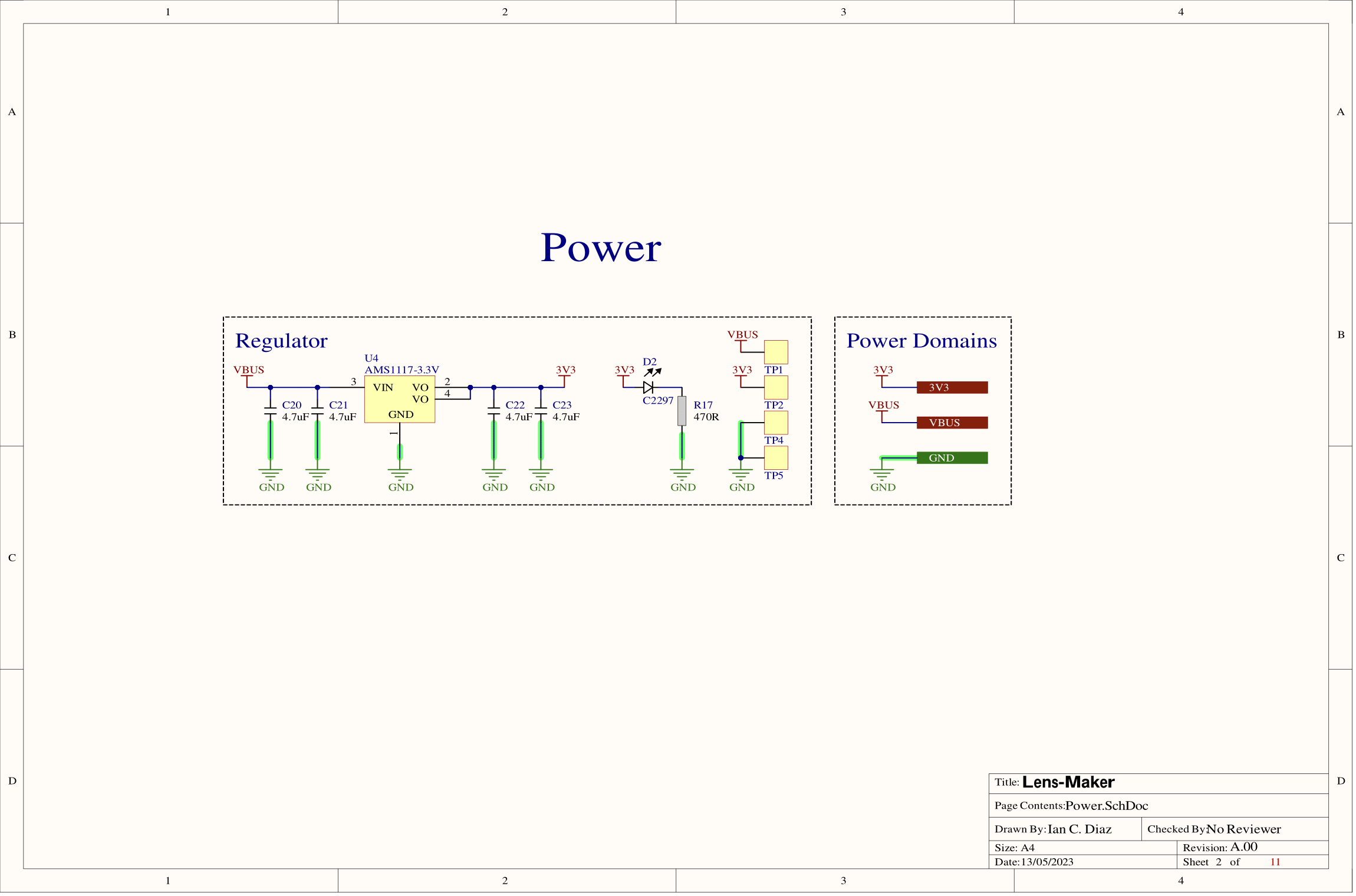Click the red 3V3 port in Power Domains

952,387
